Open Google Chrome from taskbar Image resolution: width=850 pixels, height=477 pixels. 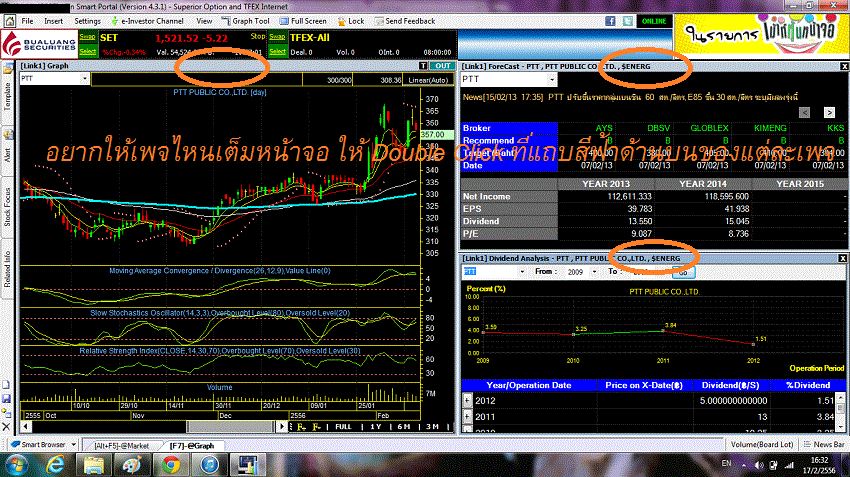point(171,465)
